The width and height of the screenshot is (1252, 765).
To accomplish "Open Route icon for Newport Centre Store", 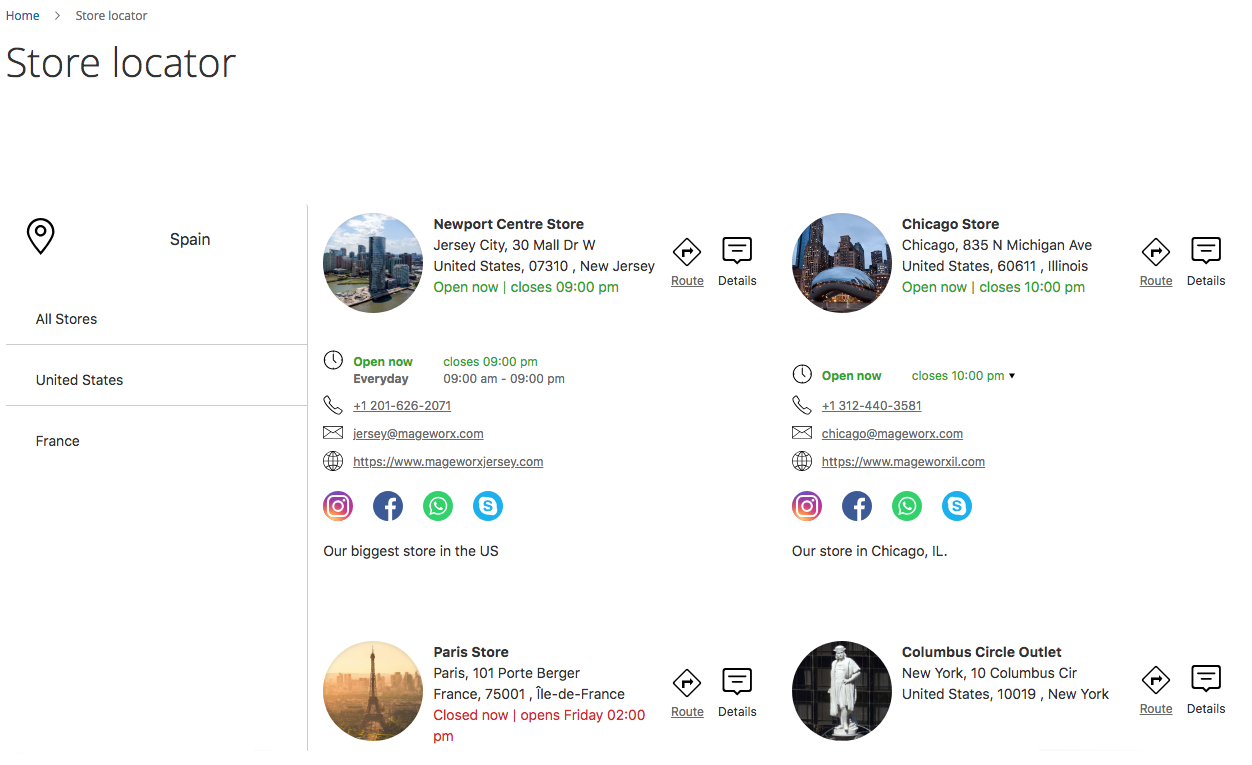I will tap(687, 252).
